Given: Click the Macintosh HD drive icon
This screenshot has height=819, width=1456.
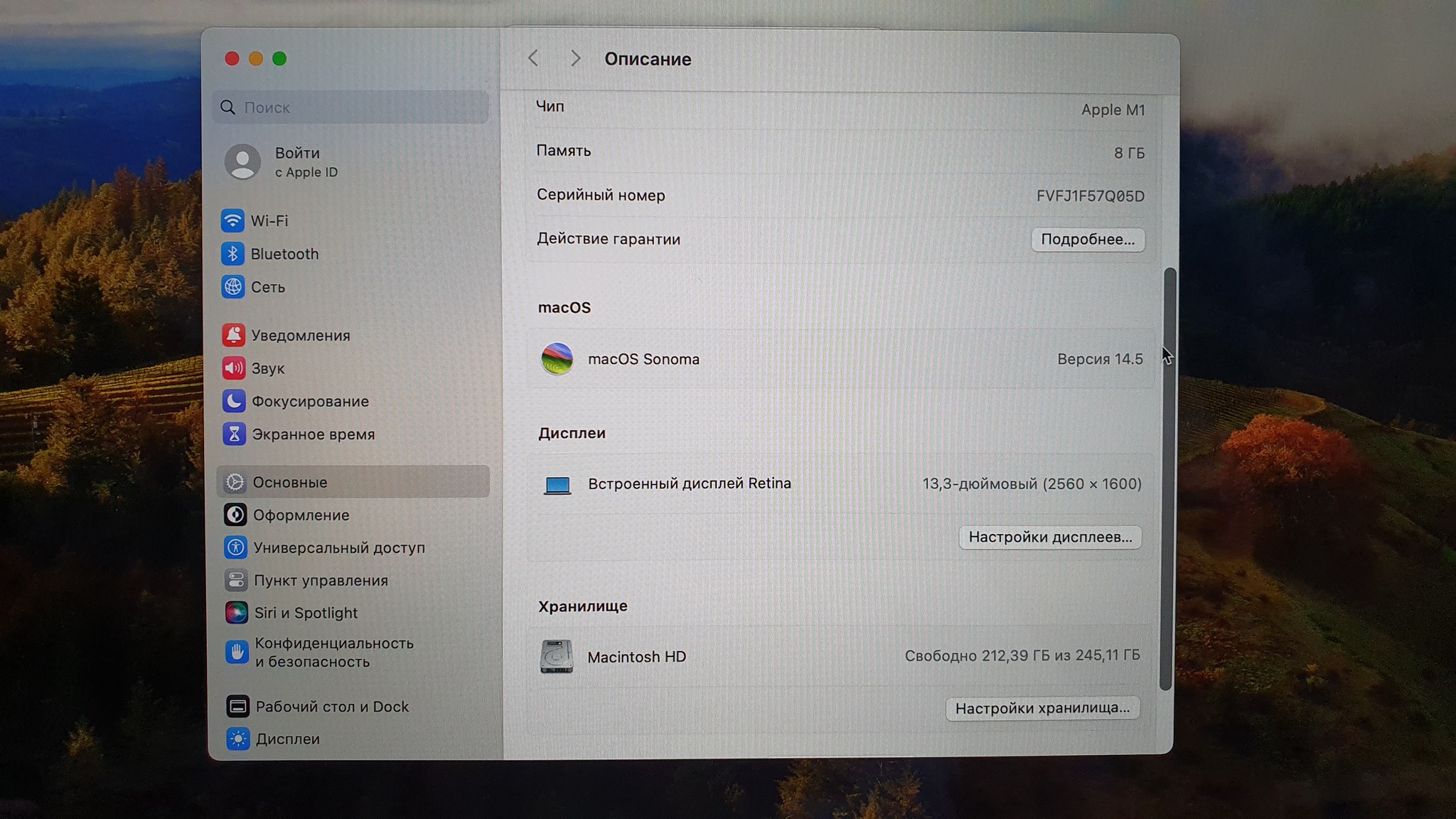Looking at the screenshot, I should pyautogui.click(x=557, y=656).
